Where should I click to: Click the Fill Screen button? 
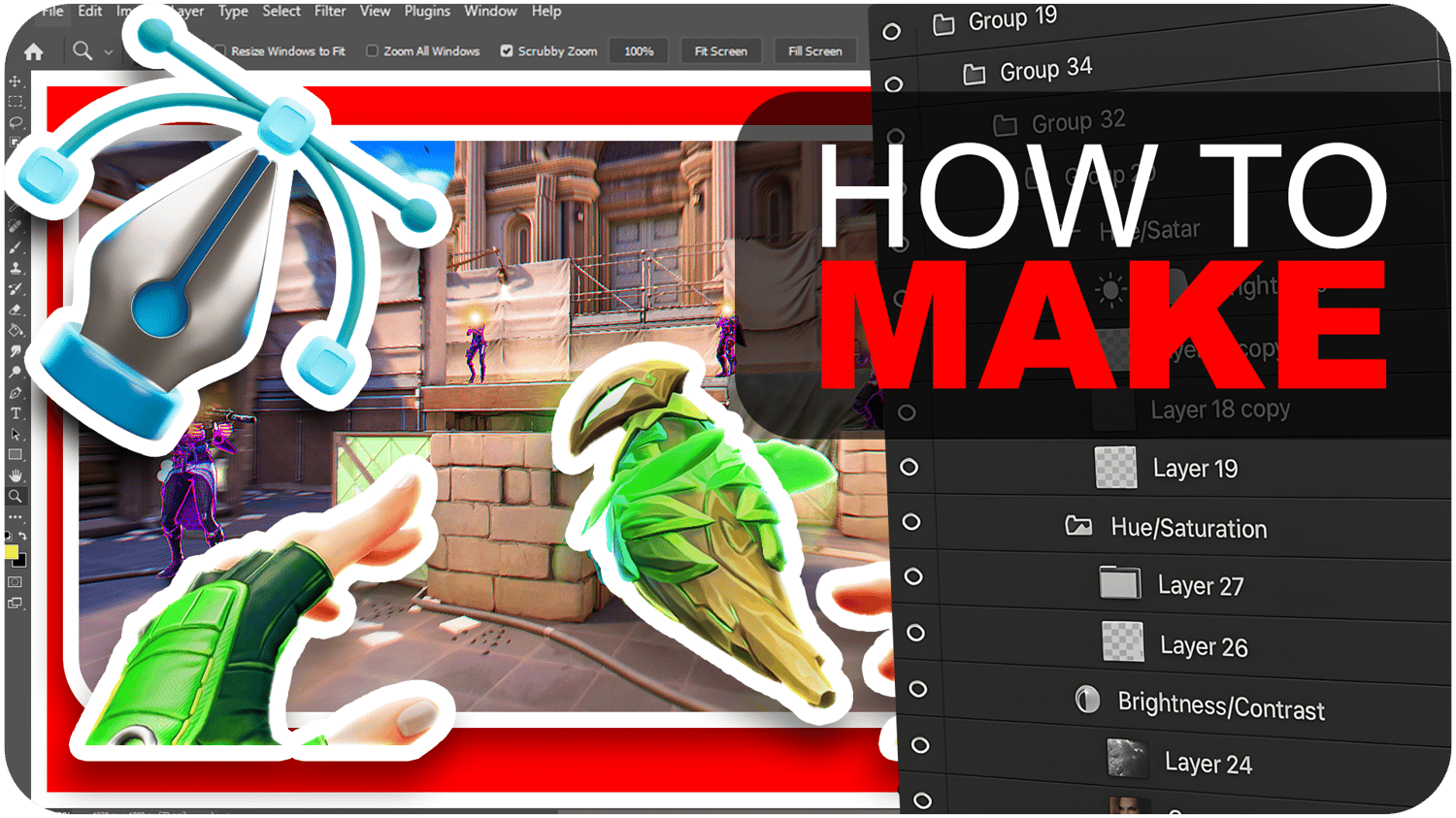815,51
